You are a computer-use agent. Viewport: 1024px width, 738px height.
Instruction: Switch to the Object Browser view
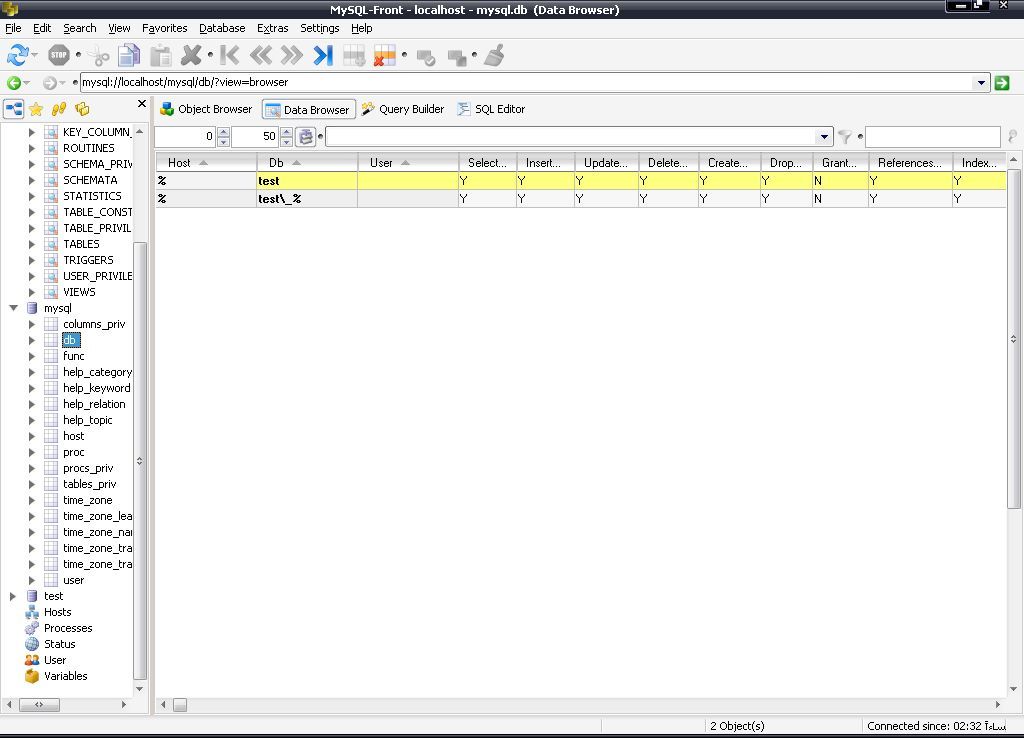pyautogui.click(x=207, y=109)
